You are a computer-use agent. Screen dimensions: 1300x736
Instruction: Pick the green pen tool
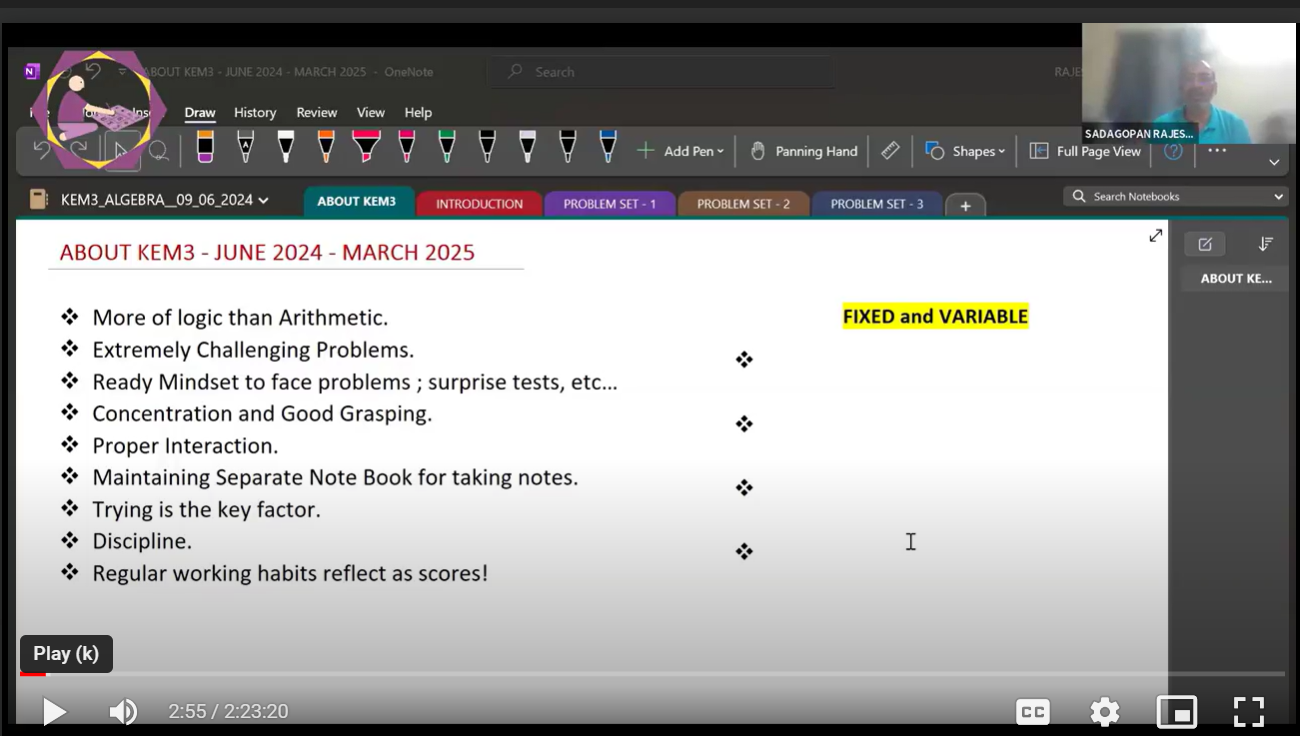pos(447,147)
